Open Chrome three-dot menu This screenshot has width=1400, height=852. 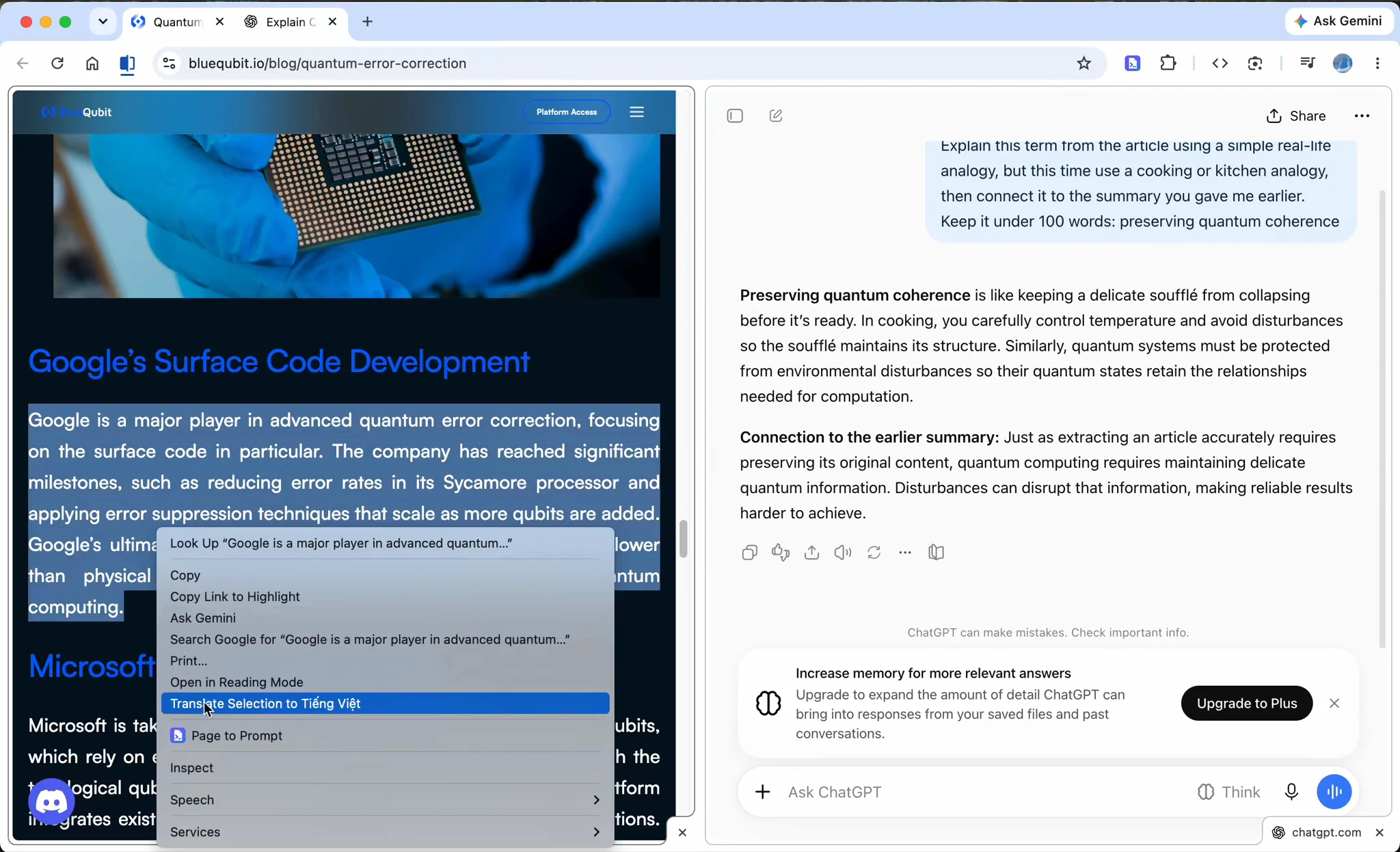[1377, 64]
